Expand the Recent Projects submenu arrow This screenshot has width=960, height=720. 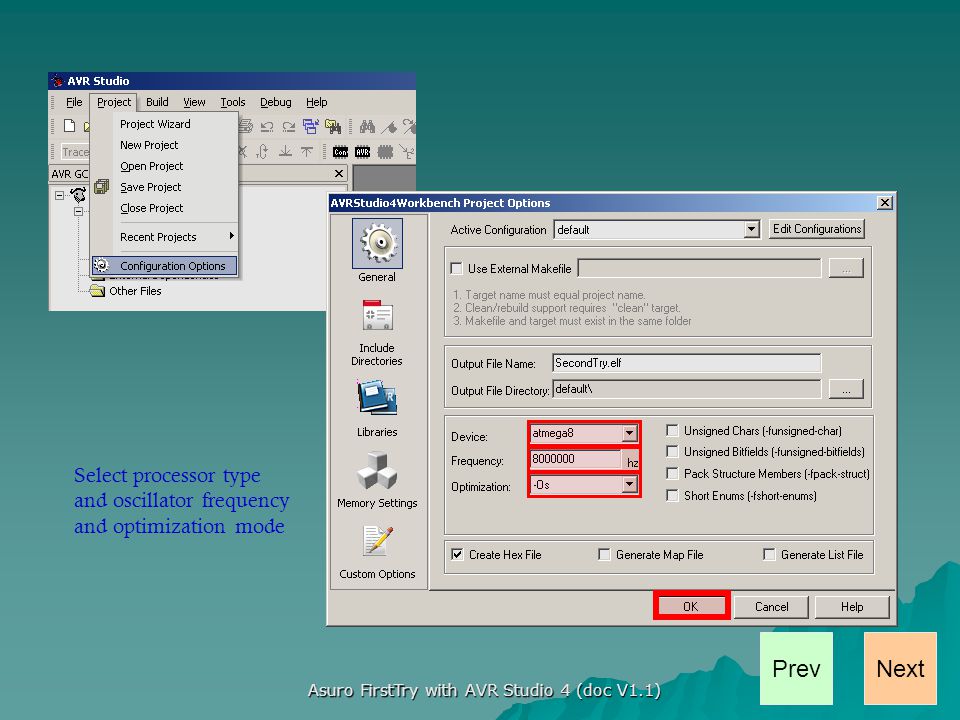pyautogui.click(x=231, y=236)
